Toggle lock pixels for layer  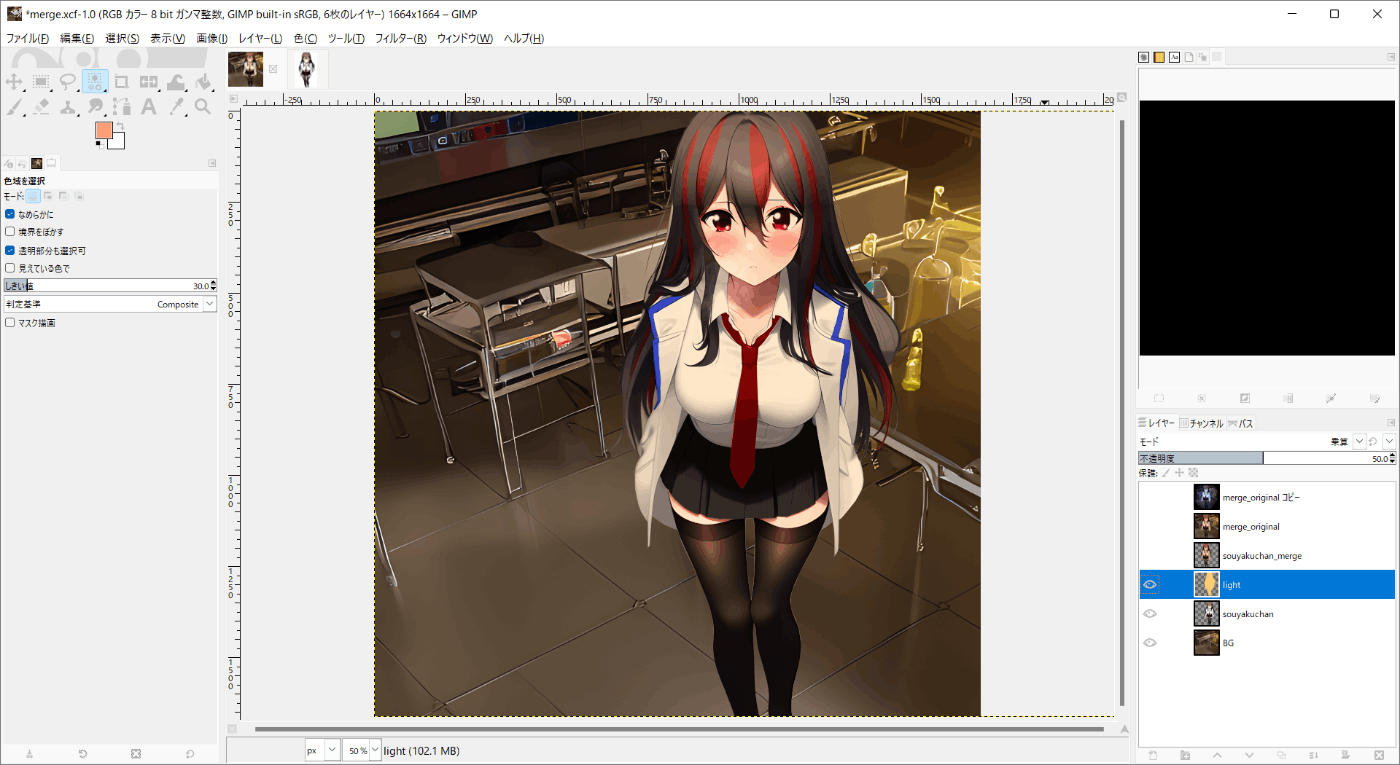[1166, 472]
